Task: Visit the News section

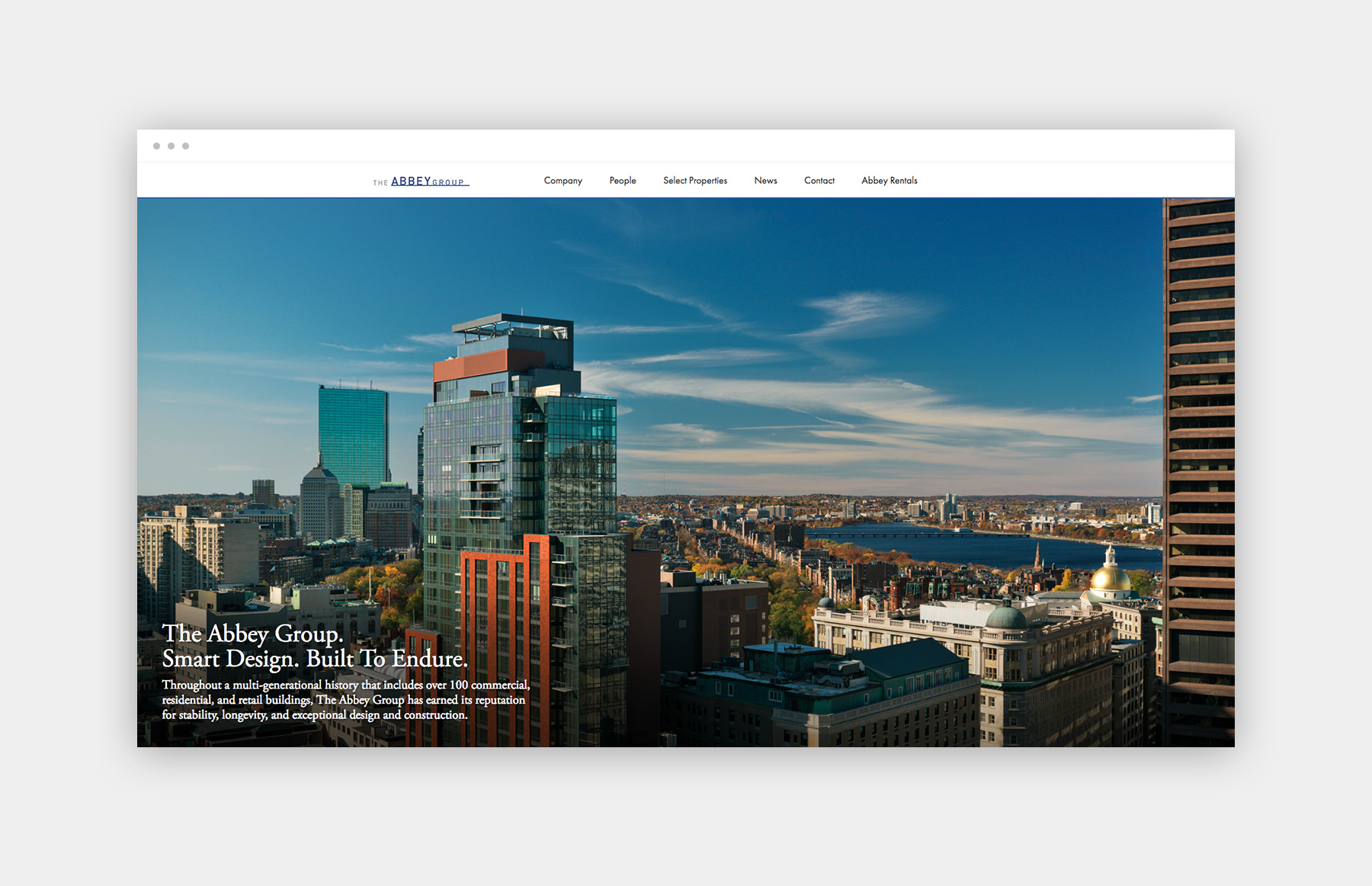Action: [765, 181]
